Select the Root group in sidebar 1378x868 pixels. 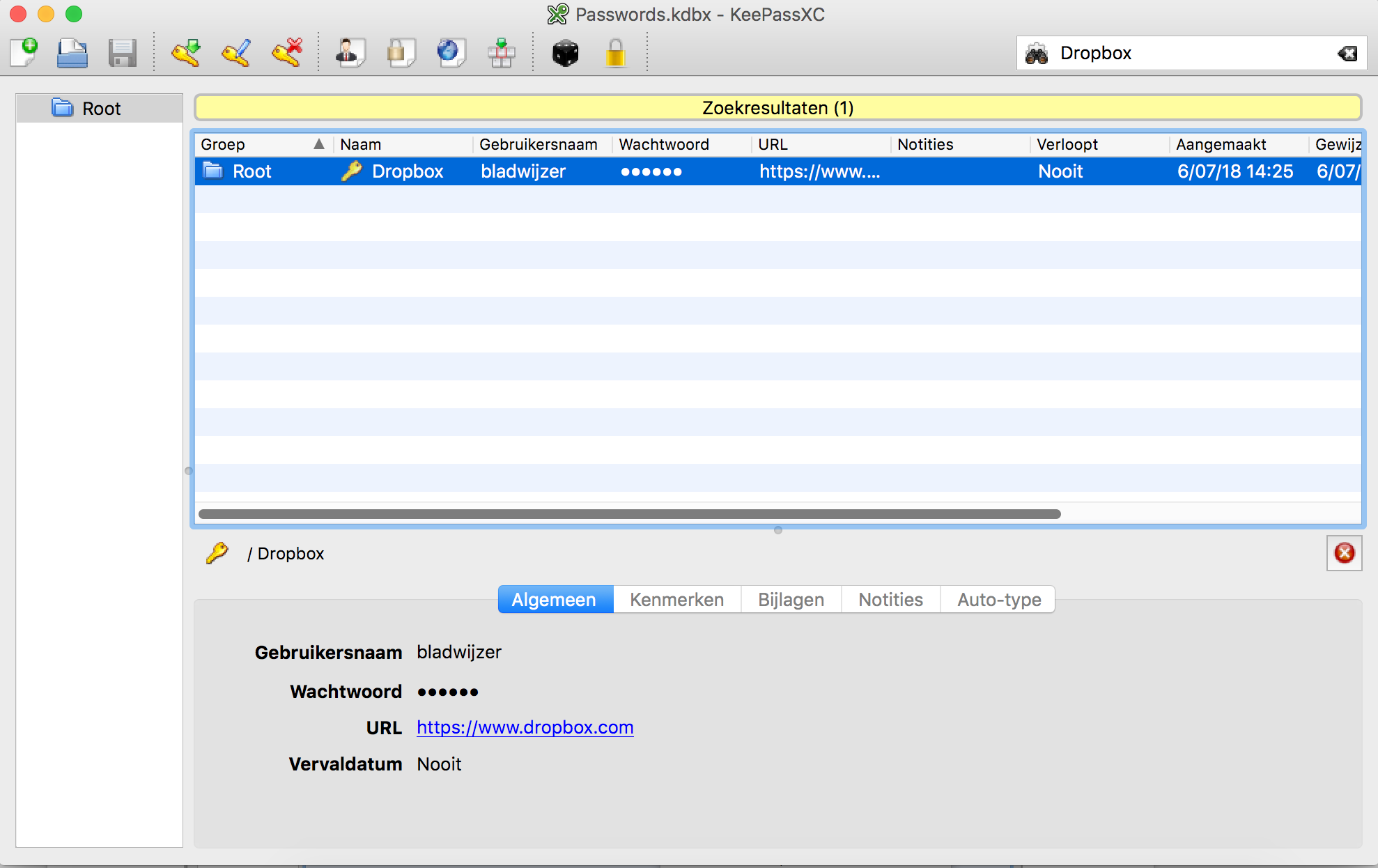pos(101,109)
